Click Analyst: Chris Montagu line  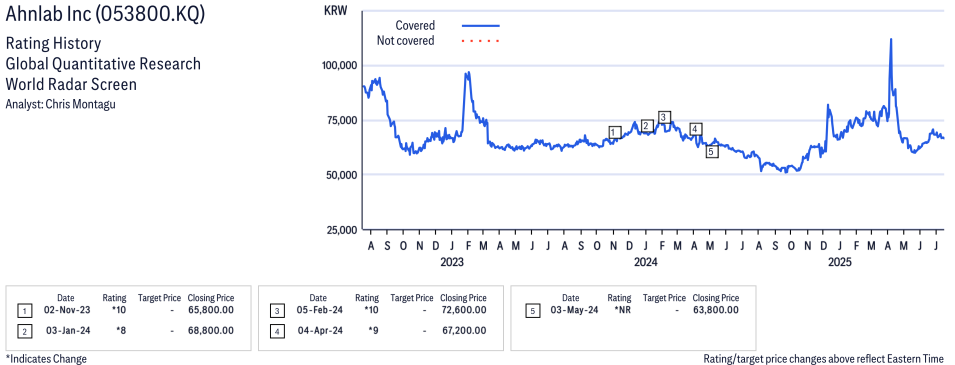click(60, 104)
